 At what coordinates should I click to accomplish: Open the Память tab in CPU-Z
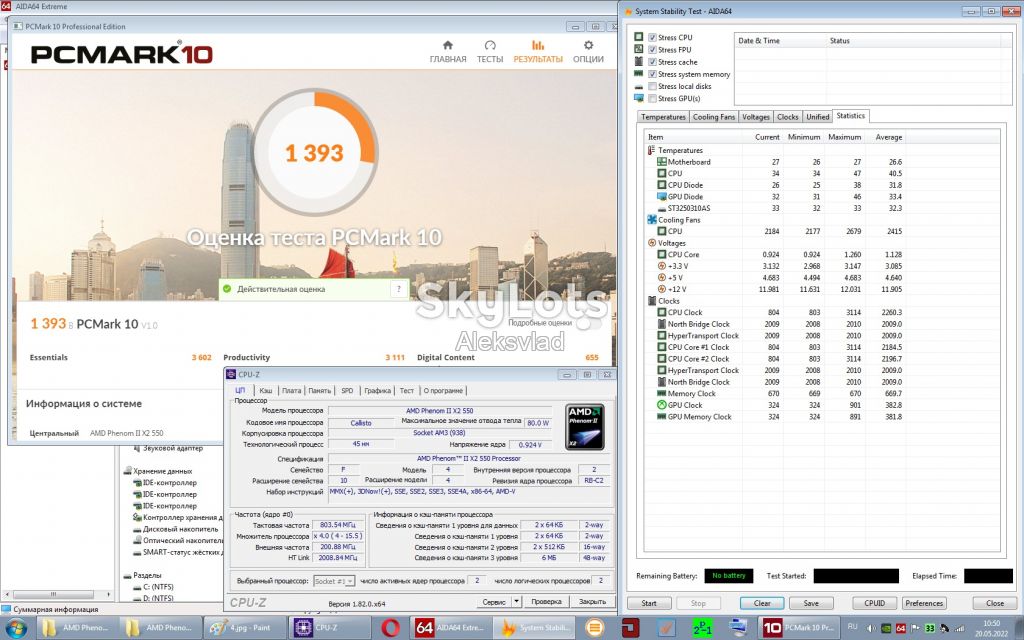(320, 391)
